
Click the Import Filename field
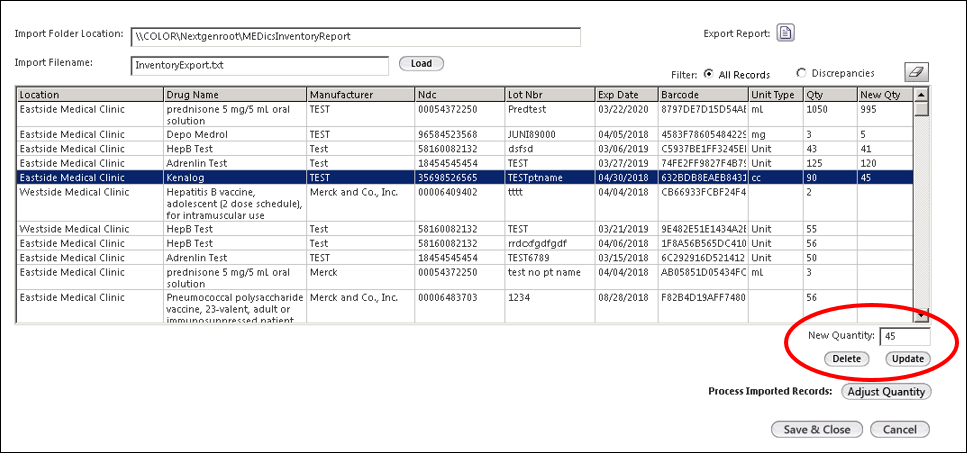(x=260, y=65)
